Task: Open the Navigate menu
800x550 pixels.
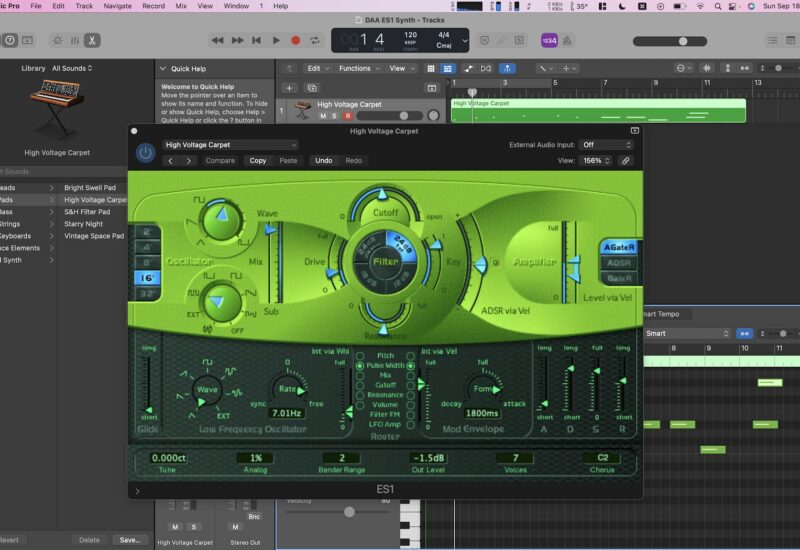Action: click(x=117, y=6)
